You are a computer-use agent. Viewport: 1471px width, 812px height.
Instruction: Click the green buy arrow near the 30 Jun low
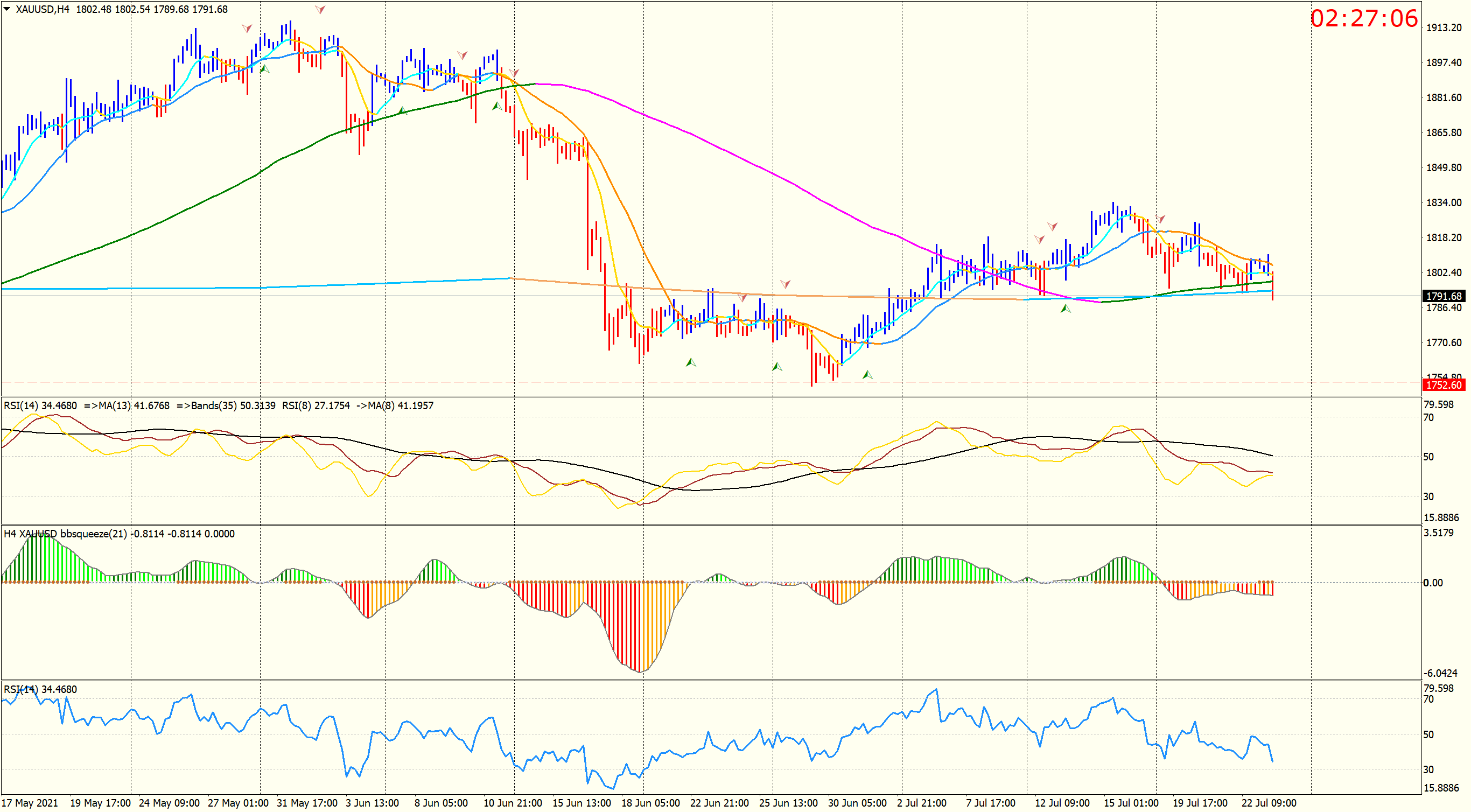[867, 375]
